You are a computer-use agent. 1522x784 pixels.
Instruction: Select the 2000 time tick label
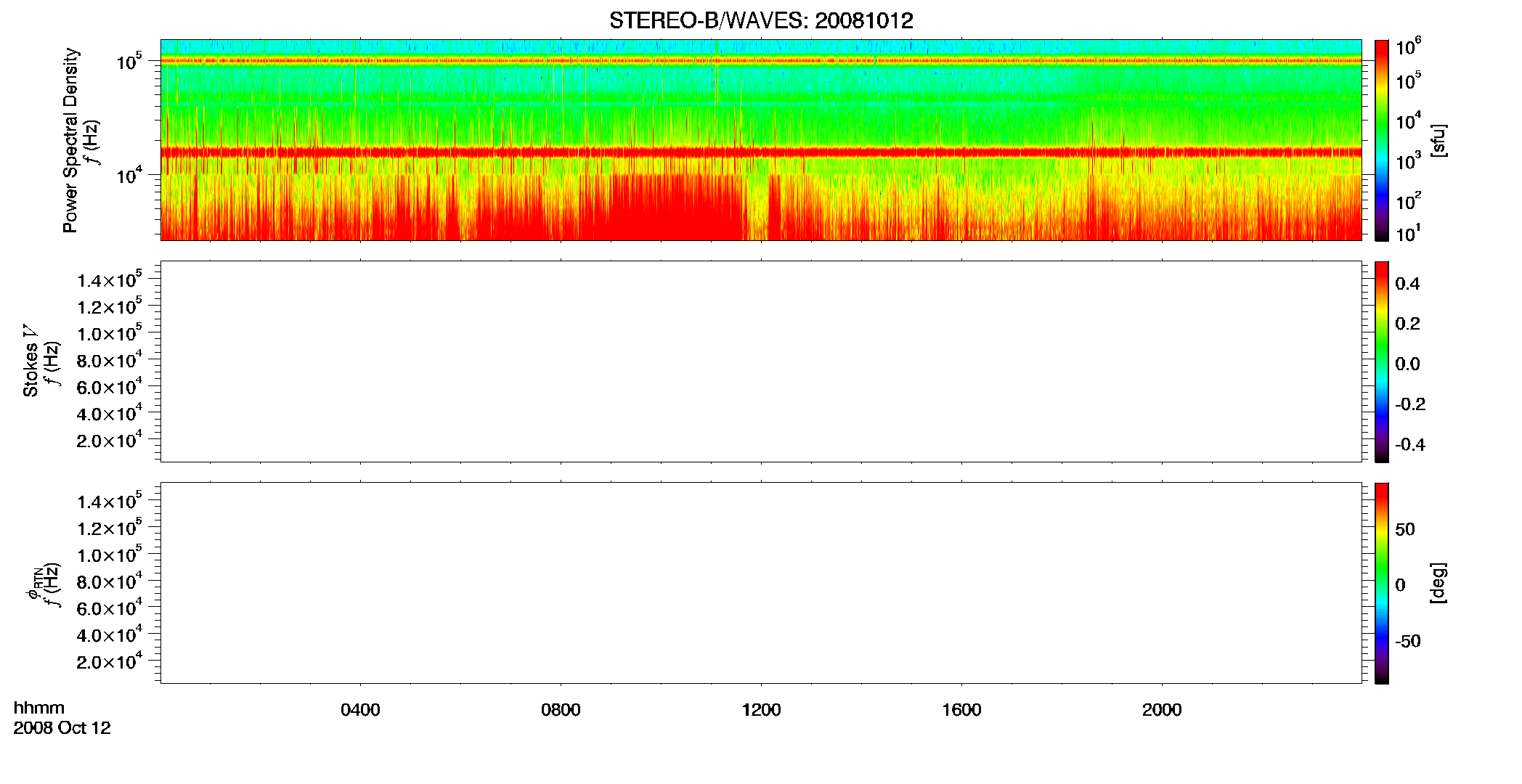point(1162,710)
